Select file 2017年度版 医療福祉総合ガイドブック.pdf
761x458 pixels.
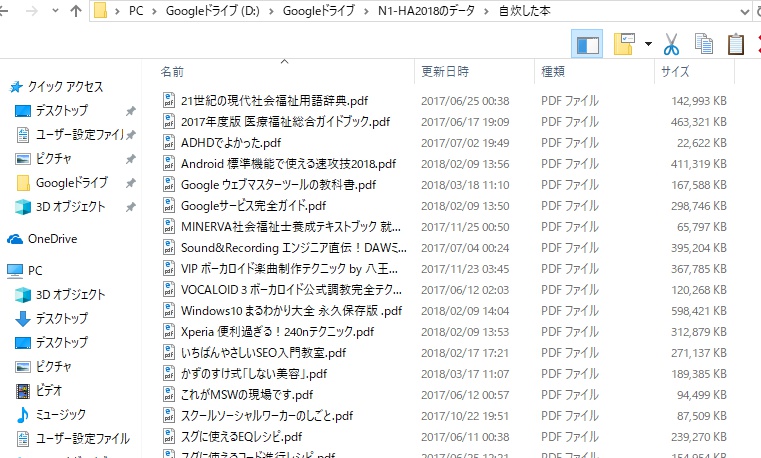[285, 122]
